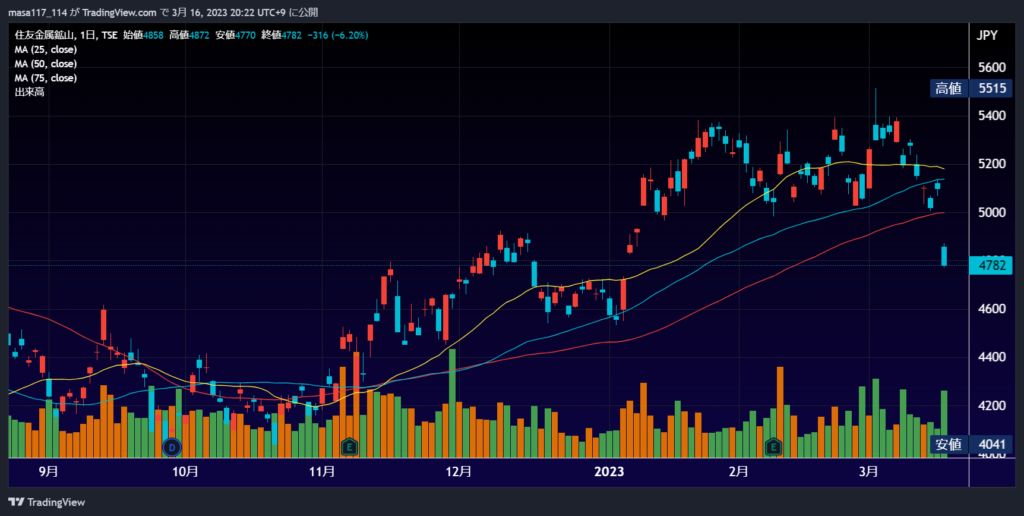Click the 5600 price axis label
Screen dimensions: 1024x516
(992, 68)
